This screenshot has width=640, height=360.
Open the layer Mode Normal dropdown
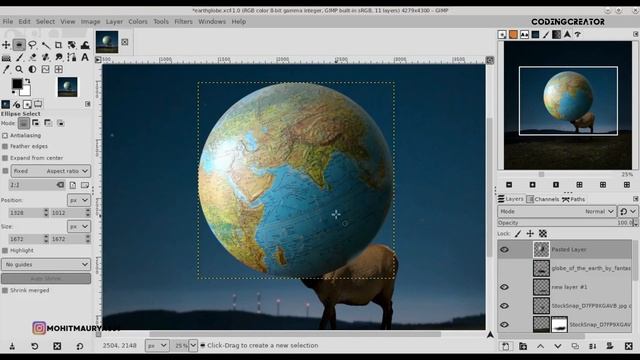click(x=557, y=211)
